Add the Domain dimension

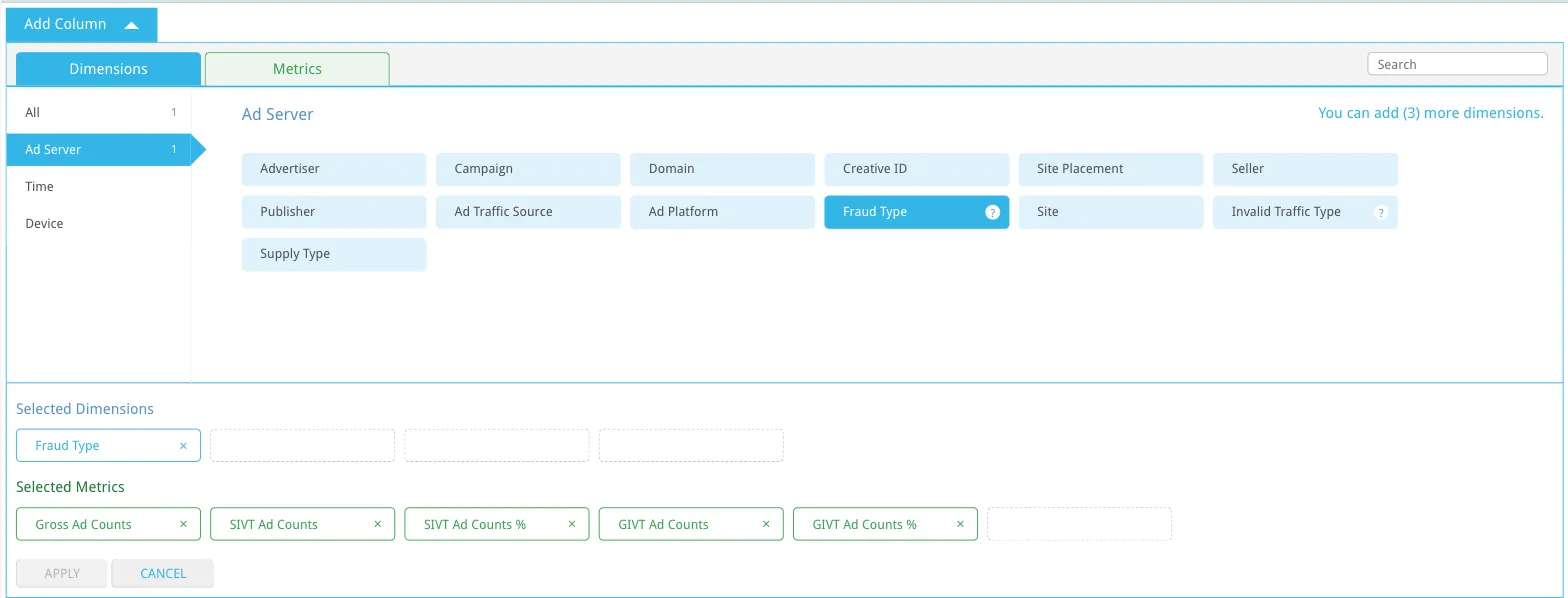(722, 169)
